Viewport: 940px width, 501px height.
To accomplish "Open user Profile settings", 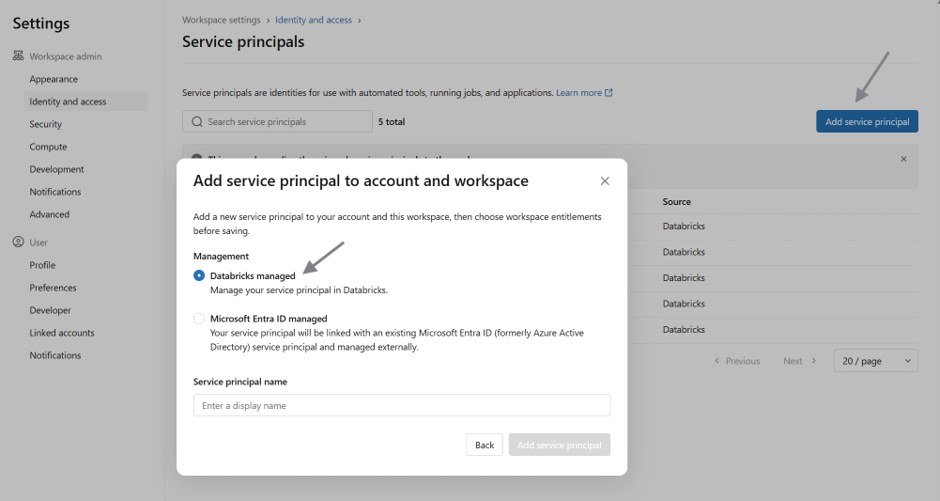I will tap(42, 265).
